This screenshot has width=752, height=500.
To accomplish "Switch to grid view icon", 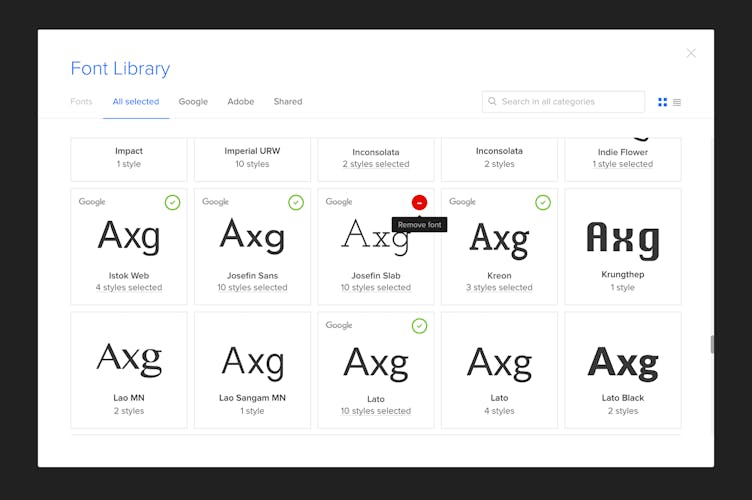I will click(x=662, y=102).
